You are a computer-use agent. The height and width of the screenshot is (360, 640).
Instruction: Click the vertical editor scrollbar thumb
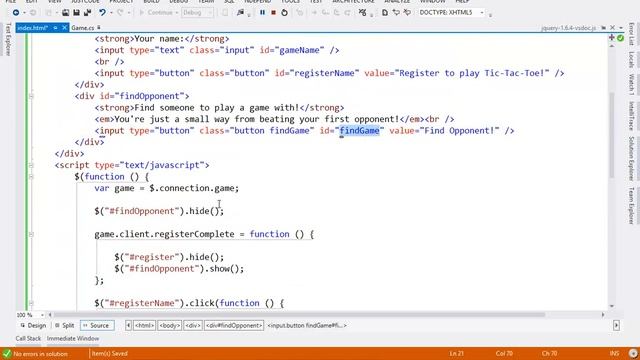pyautogui.click(x=611, y=135)
